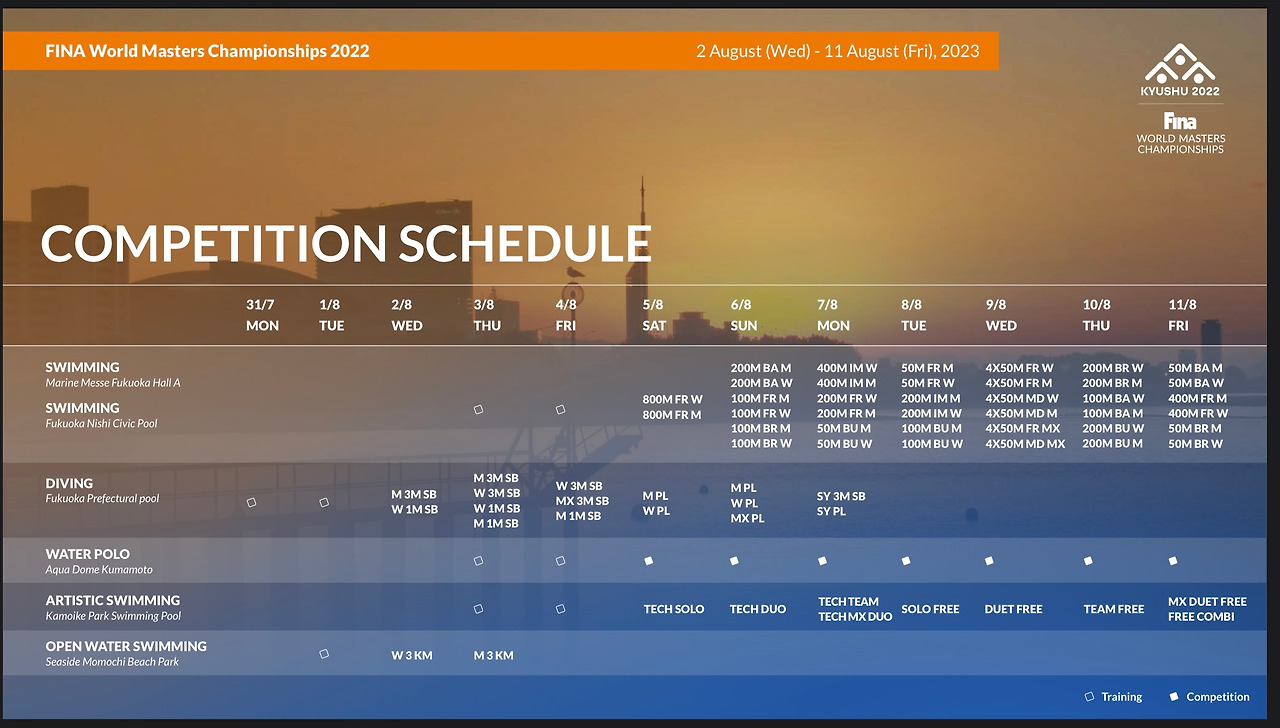Click Diving training marker for 31/7 Monday
Image resolution: width=1280 pixels, height=728 pixels.
251,503
